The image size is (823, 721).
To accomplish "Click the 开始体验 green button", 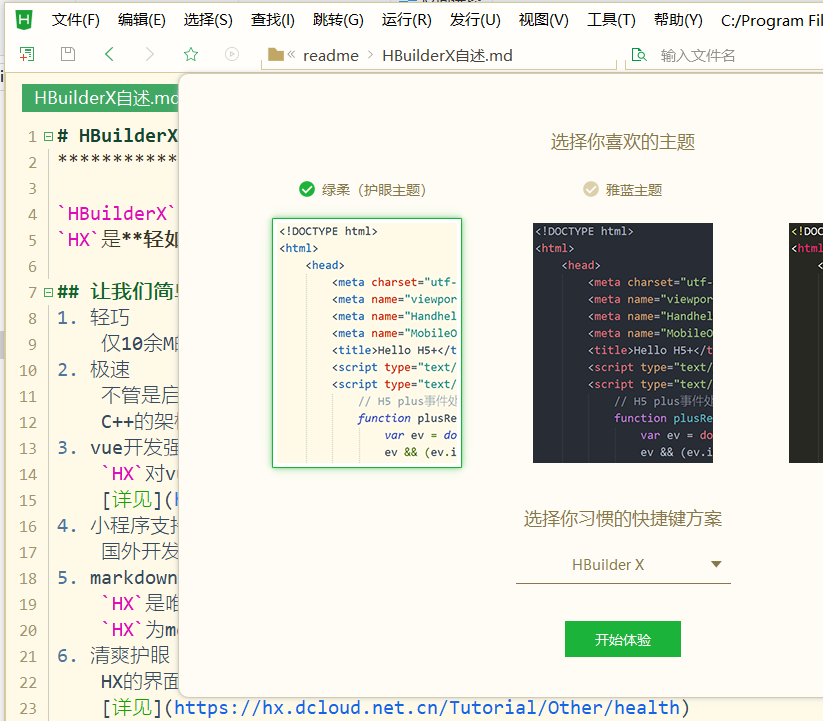I will (622, 639).
